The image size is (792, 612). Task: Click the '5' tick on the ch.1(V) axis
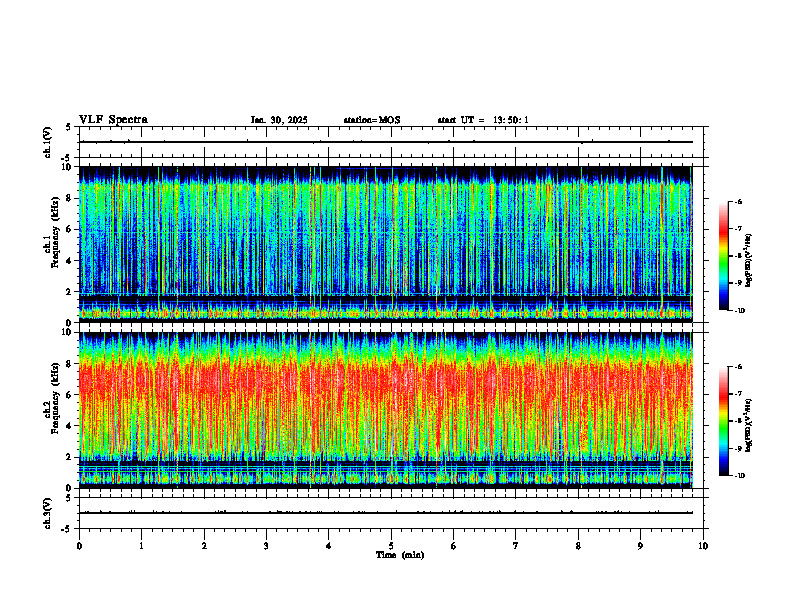click(x=70, y=128)
